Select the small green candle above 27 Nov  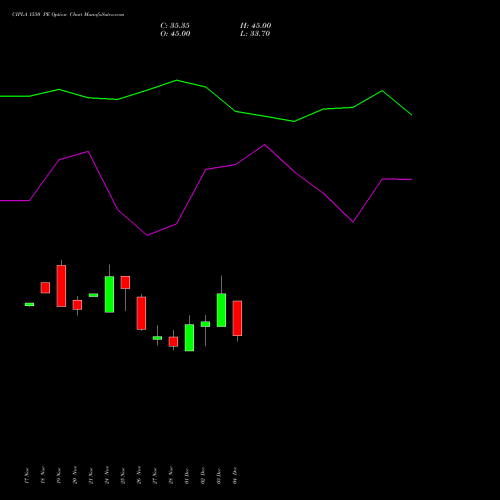click(x=157, y=338)
